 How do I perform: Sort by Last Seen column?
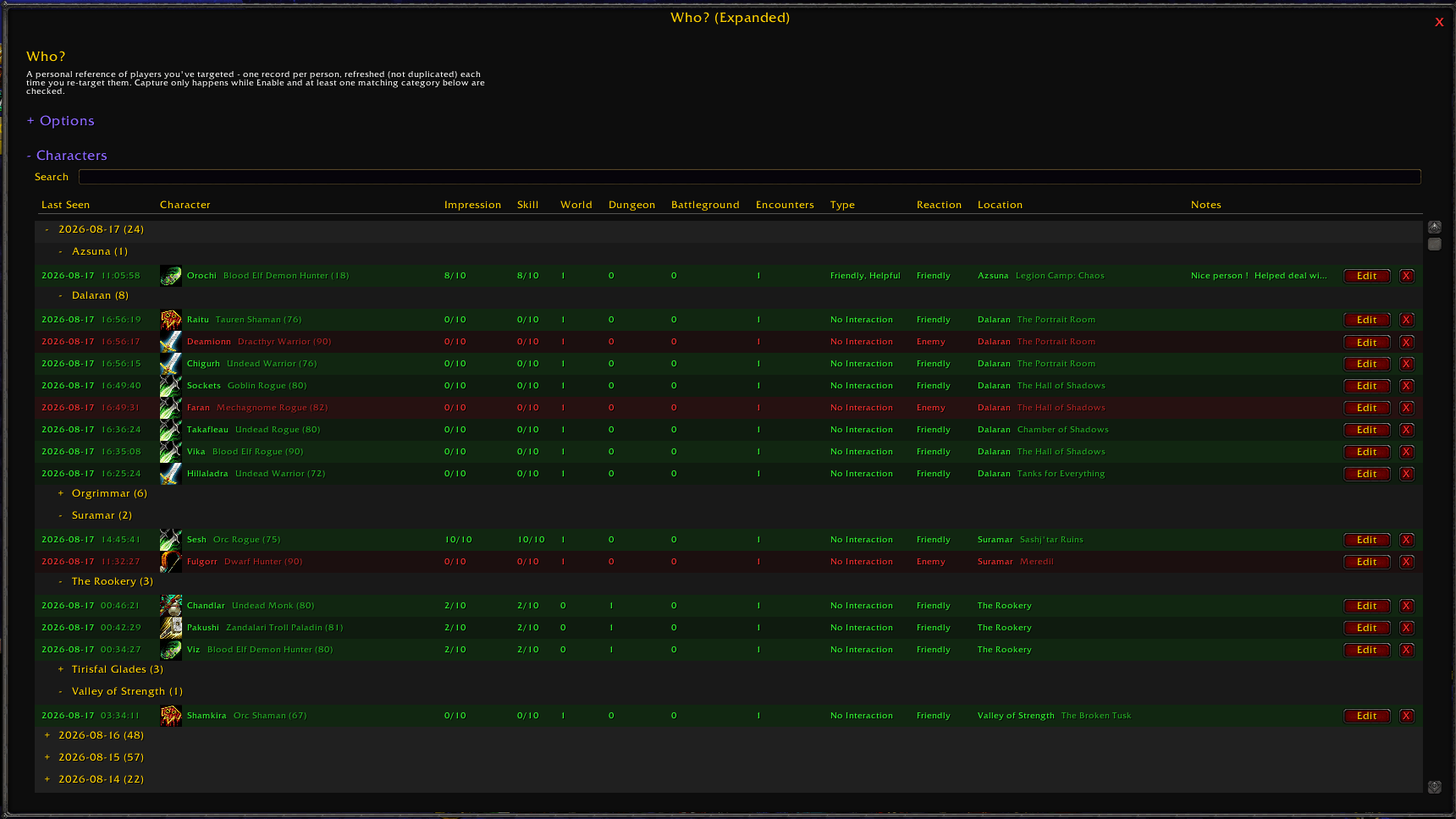tap(65, 205)
